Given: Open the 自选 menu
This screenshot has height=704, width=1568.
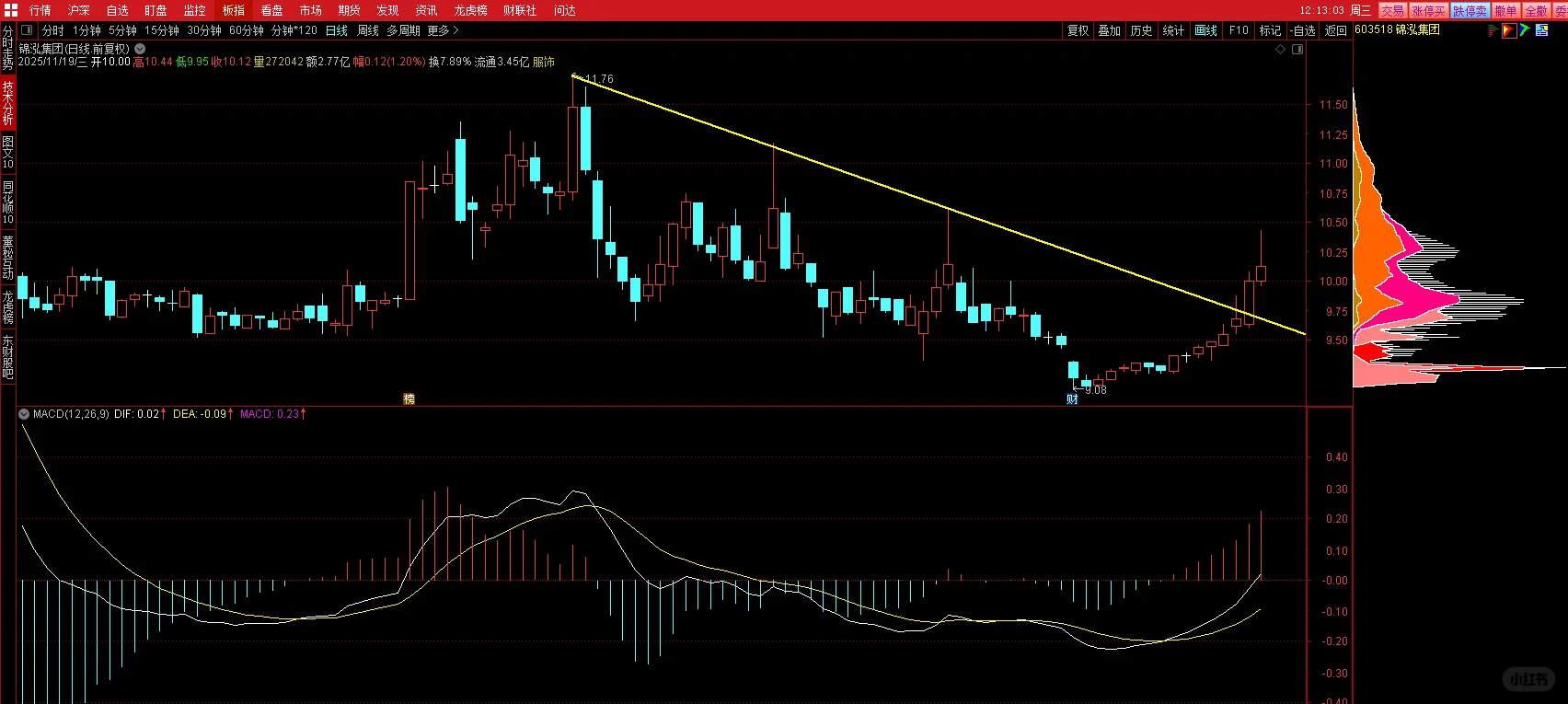Looking at the screenshot, I should [118, 10].
